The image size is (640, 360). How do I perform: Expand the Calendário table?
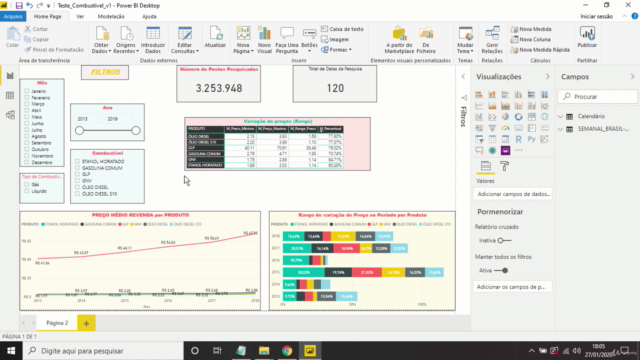point(561,116)
